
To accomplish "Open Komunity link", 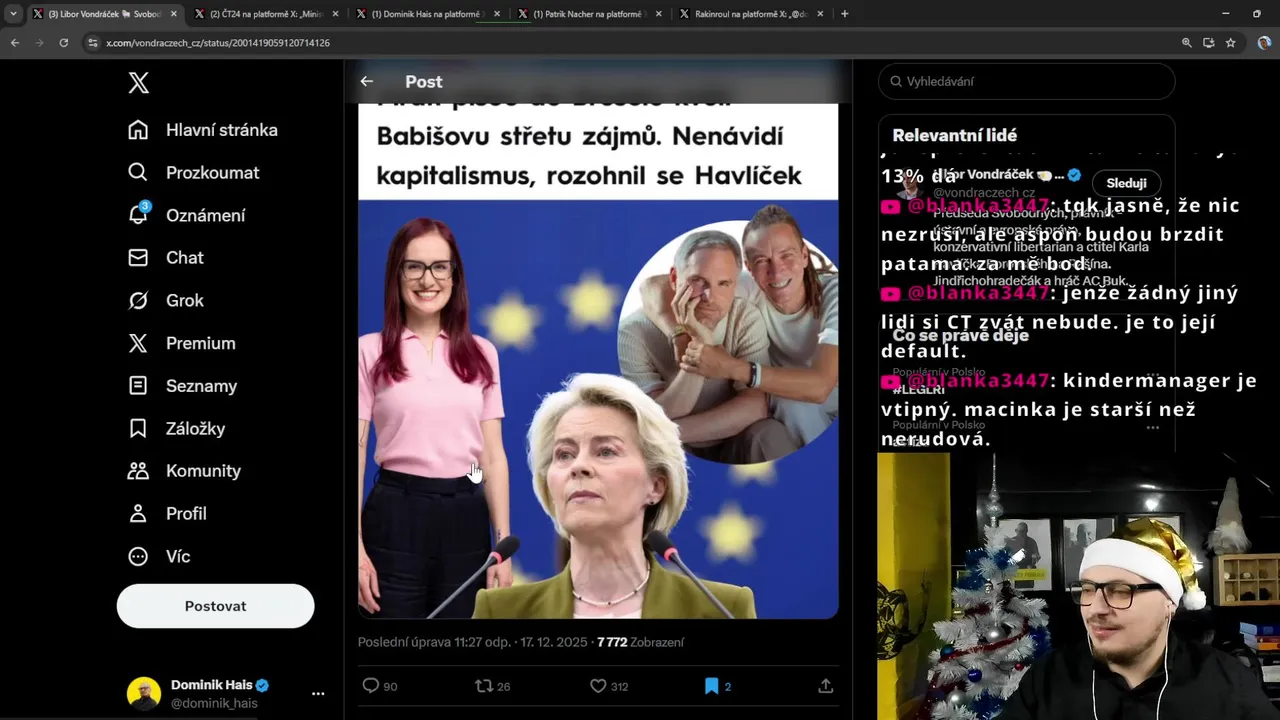I will [203, 471].
